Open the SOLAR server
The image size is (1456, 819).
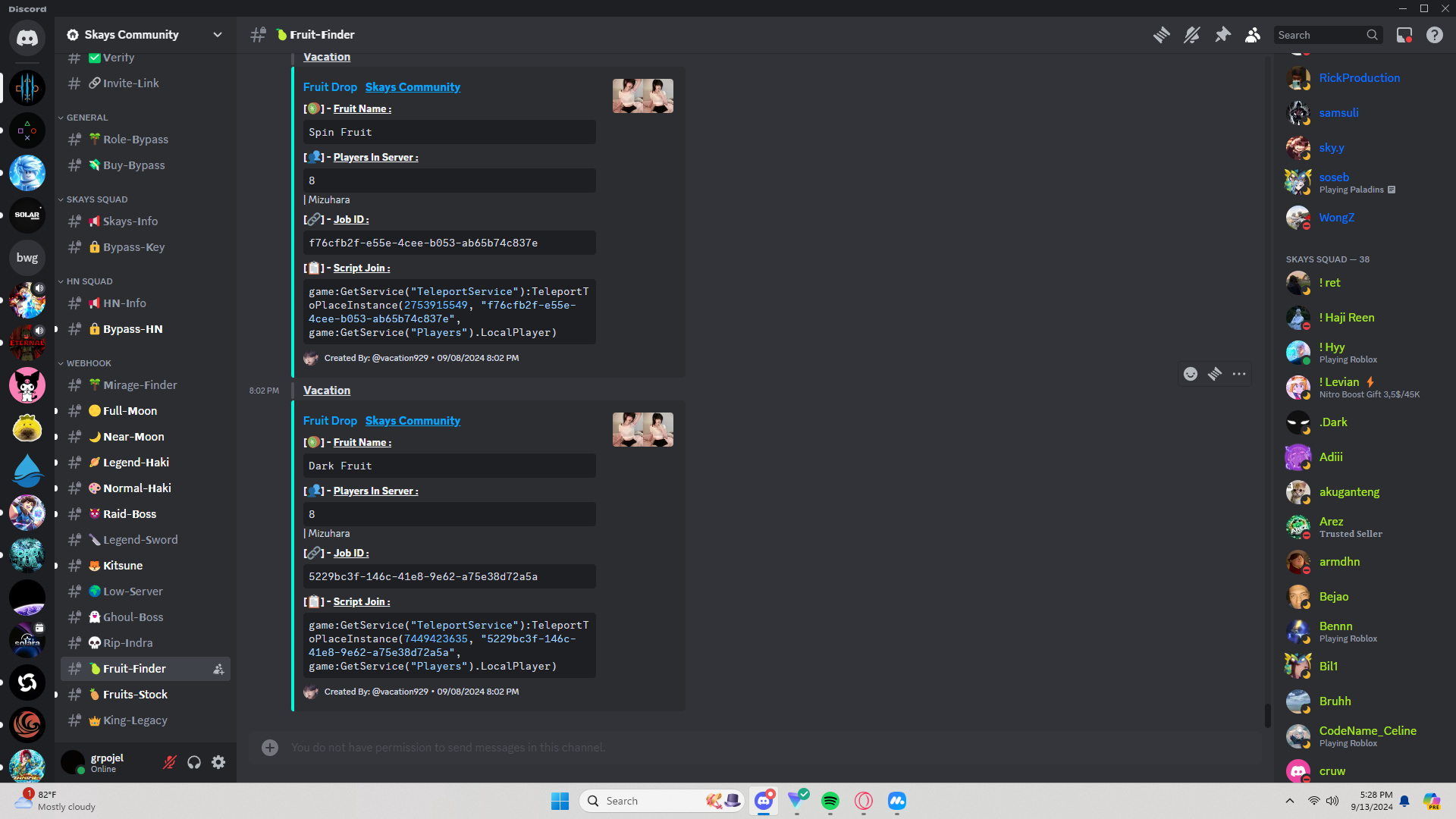pyautogui.click(x=27, y=215)
